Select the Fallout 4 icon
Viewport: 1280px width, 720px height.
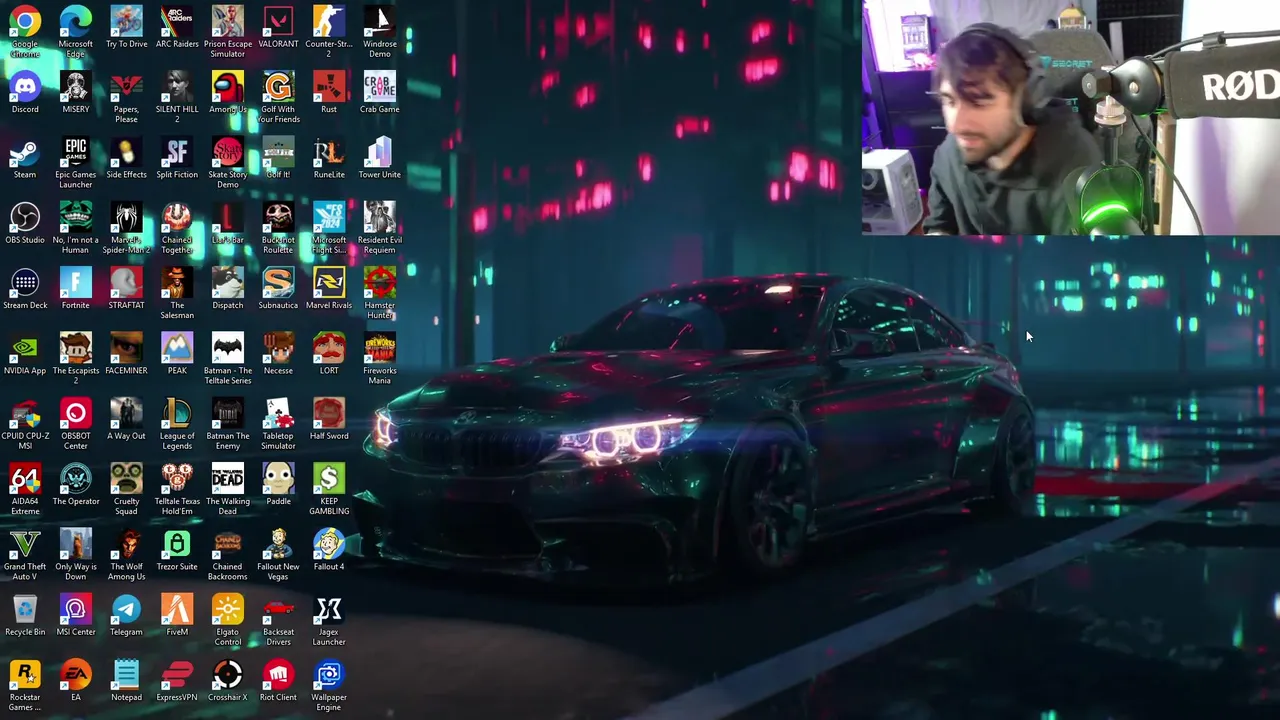click(329, 544)
